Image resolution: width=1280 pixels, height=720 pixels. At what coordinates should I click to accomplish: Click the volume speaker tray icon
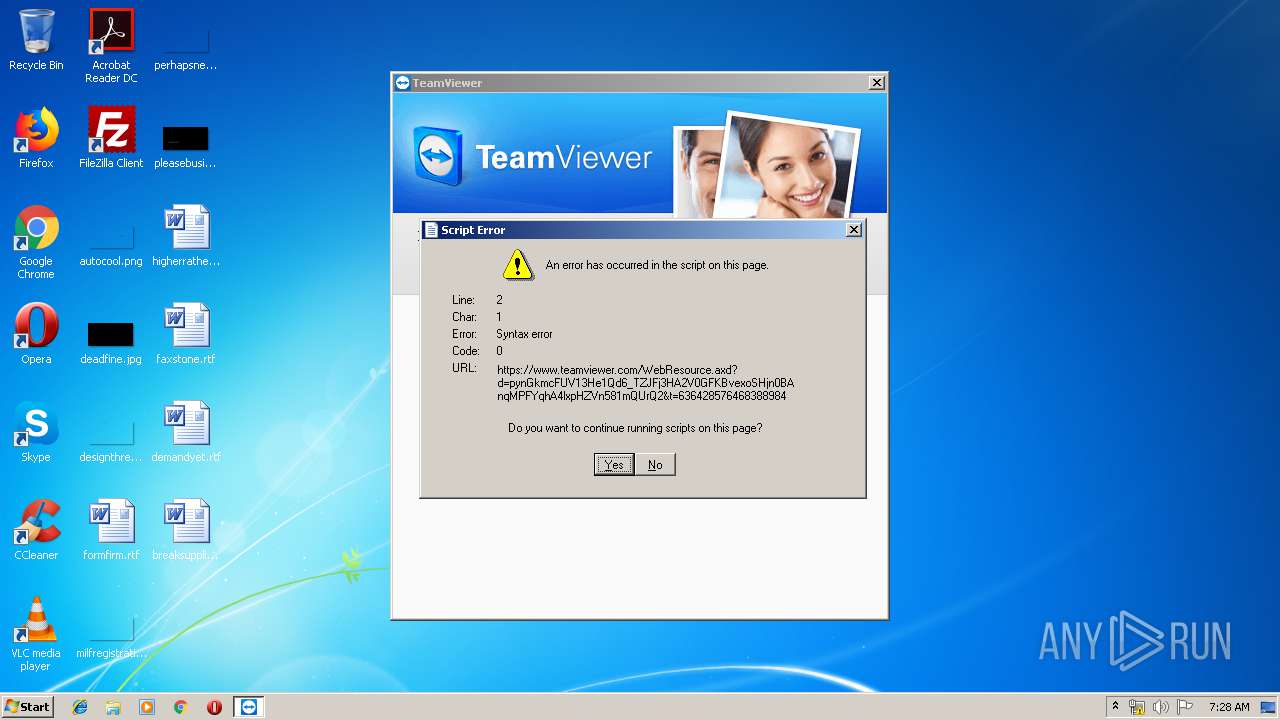point(1161,707)
